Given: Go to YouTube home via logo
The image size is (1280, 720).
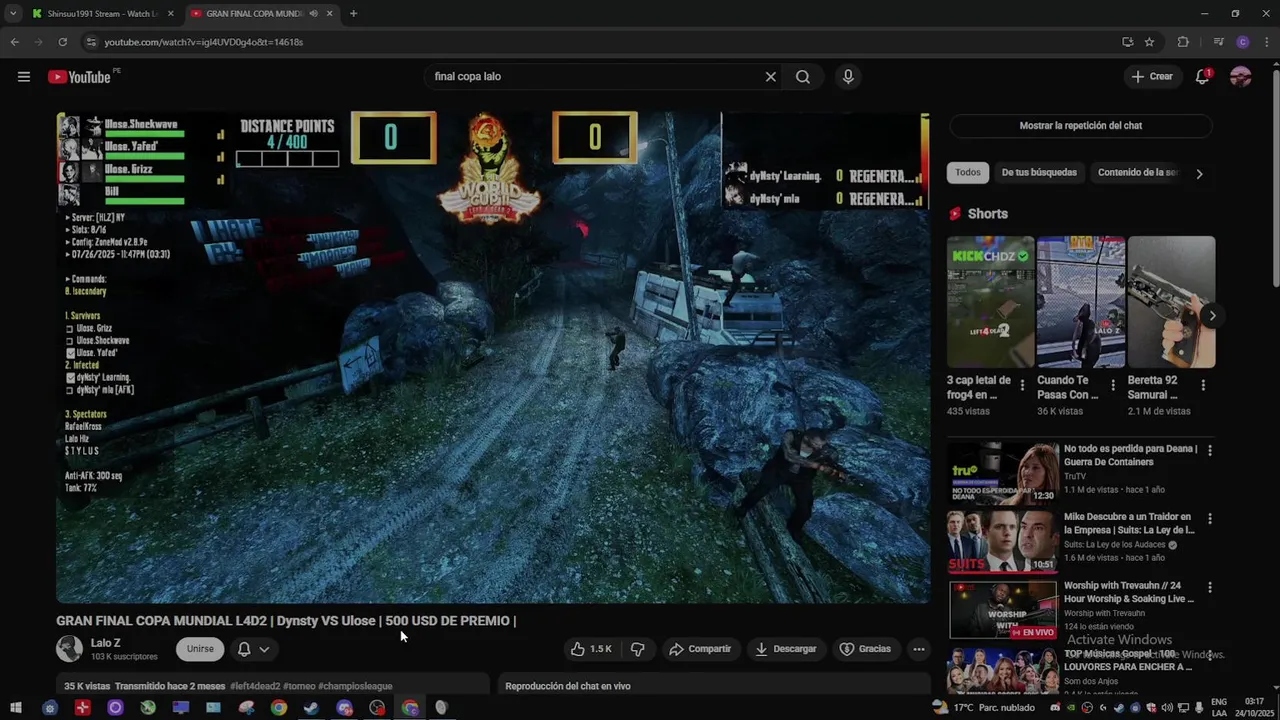Looking at the screenshot, I should coord(79,77).
